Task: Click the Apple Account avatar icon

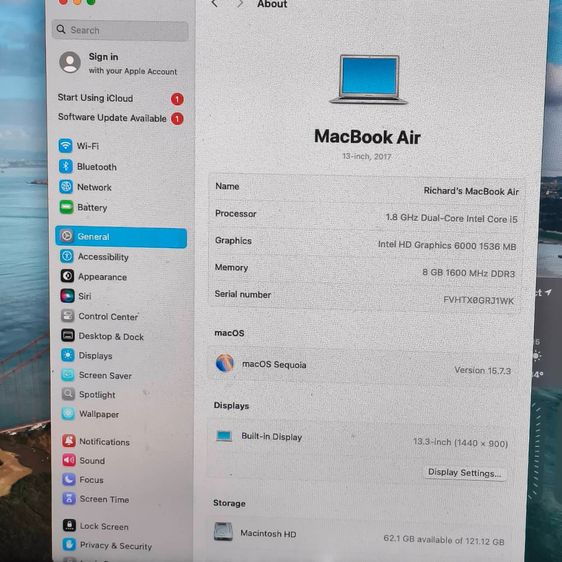Action: pyautogui.click(x=70, y=62)
